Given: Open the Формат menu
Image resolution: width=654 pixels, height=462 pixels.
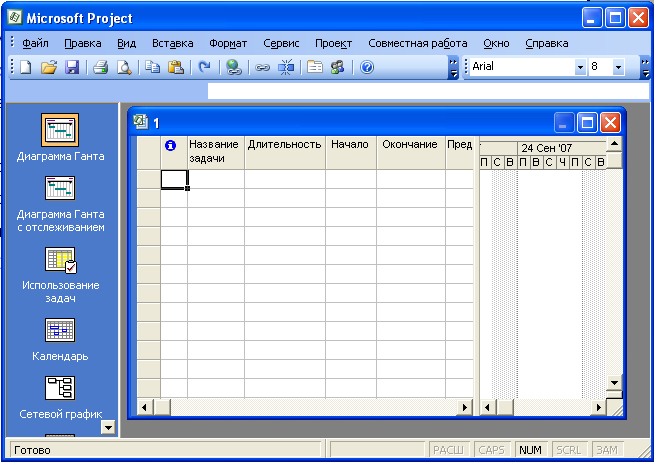Looking at the screenshot, I should pyautogui.click(x=228, y=43).
